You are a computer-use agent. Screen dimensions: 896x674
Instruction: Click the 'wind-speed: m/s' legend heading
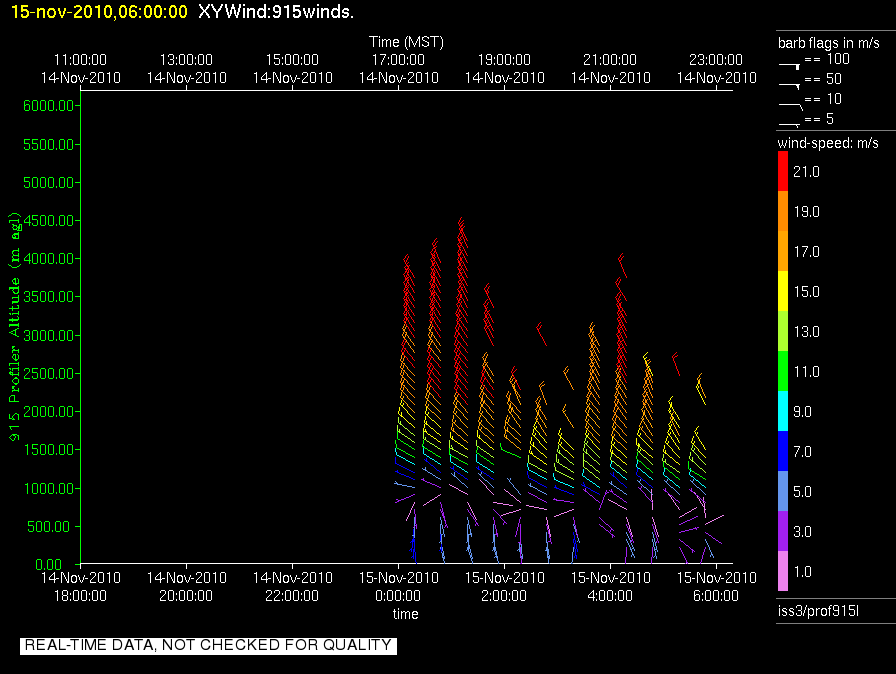coord(828,143)
